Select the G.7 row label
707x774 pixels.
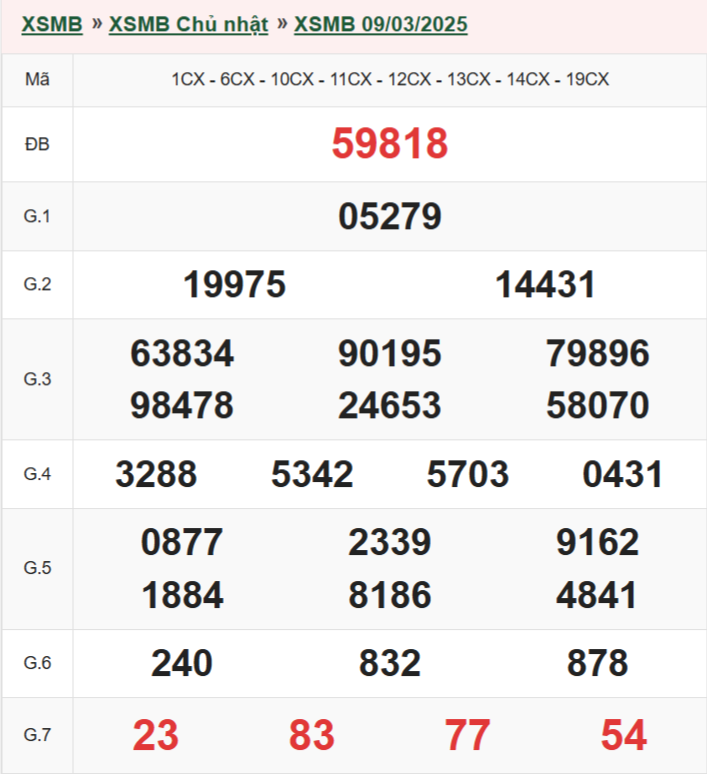pos(38,735)
